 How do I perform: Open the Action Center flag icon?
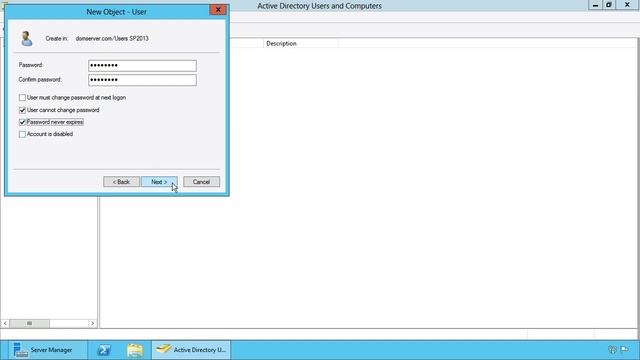pyautogui.click(x=624, y=349)
